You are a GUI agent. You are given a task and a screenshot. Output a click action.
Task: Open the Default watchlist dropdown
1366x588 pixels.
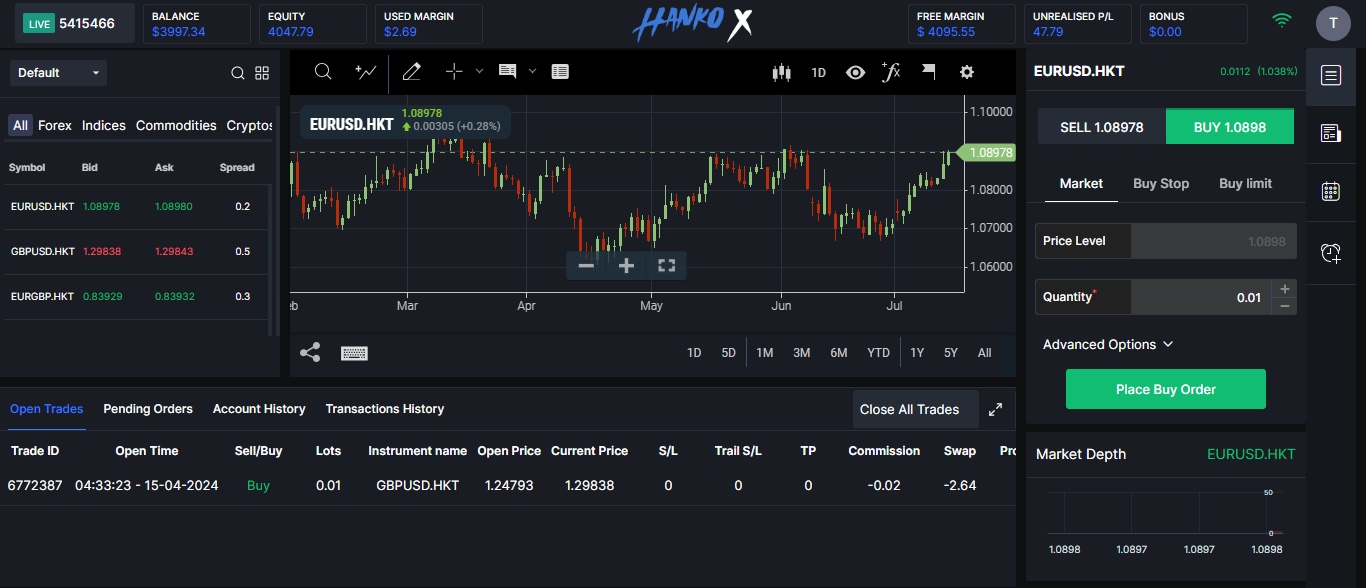click(58, 73)
